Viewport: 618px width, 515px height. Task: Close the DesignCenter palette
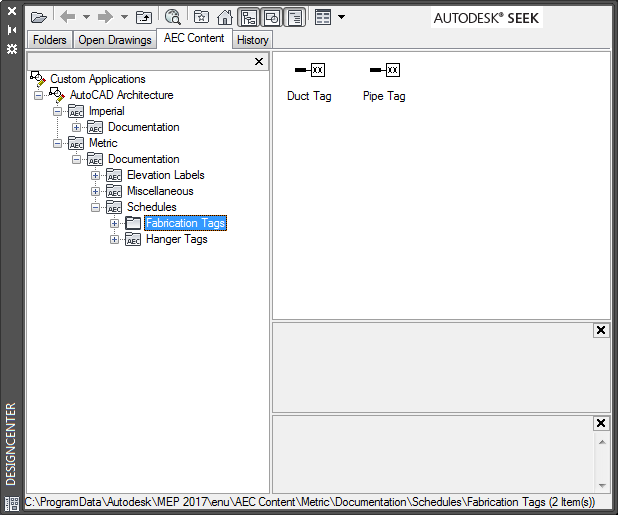(12, 11)
